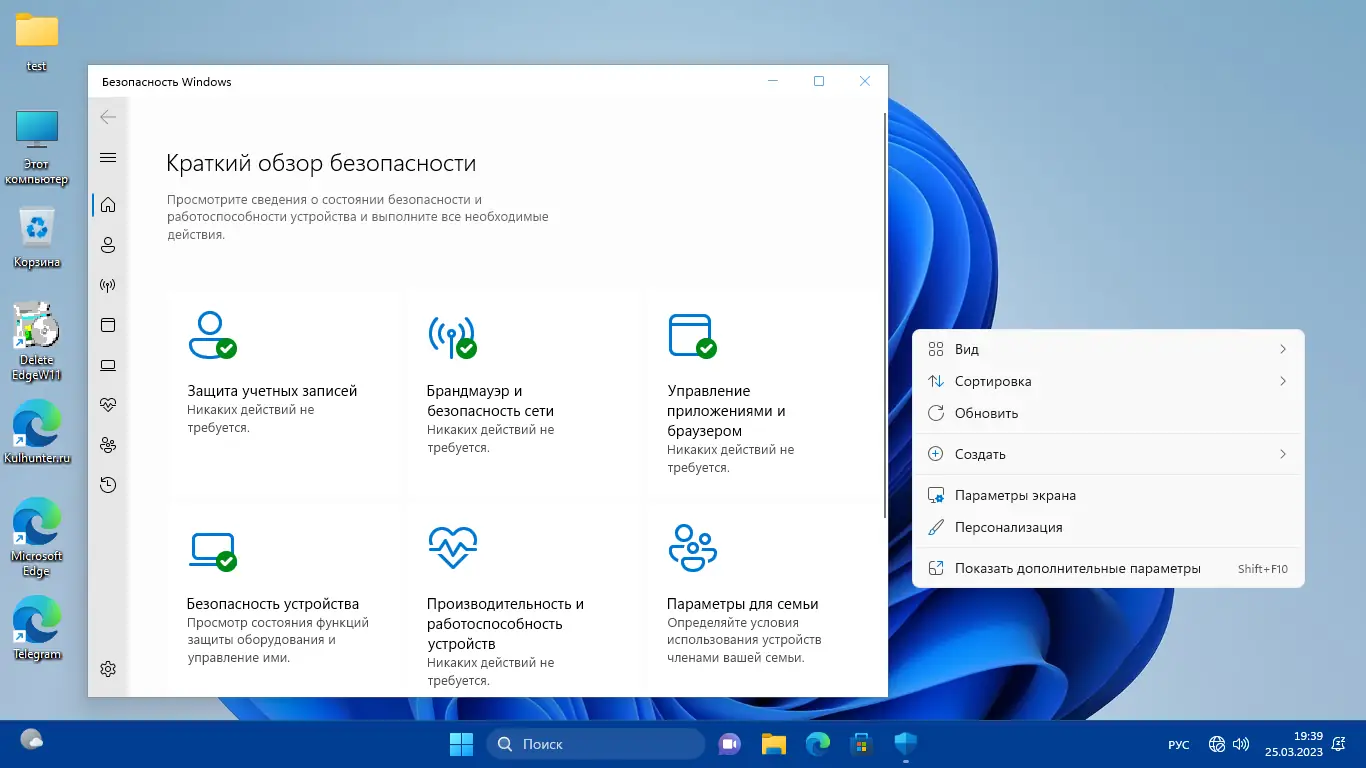The image size is (1366, 768).
Task: Open Microsoft Edge from the taskbar
Action: (818, 744)
